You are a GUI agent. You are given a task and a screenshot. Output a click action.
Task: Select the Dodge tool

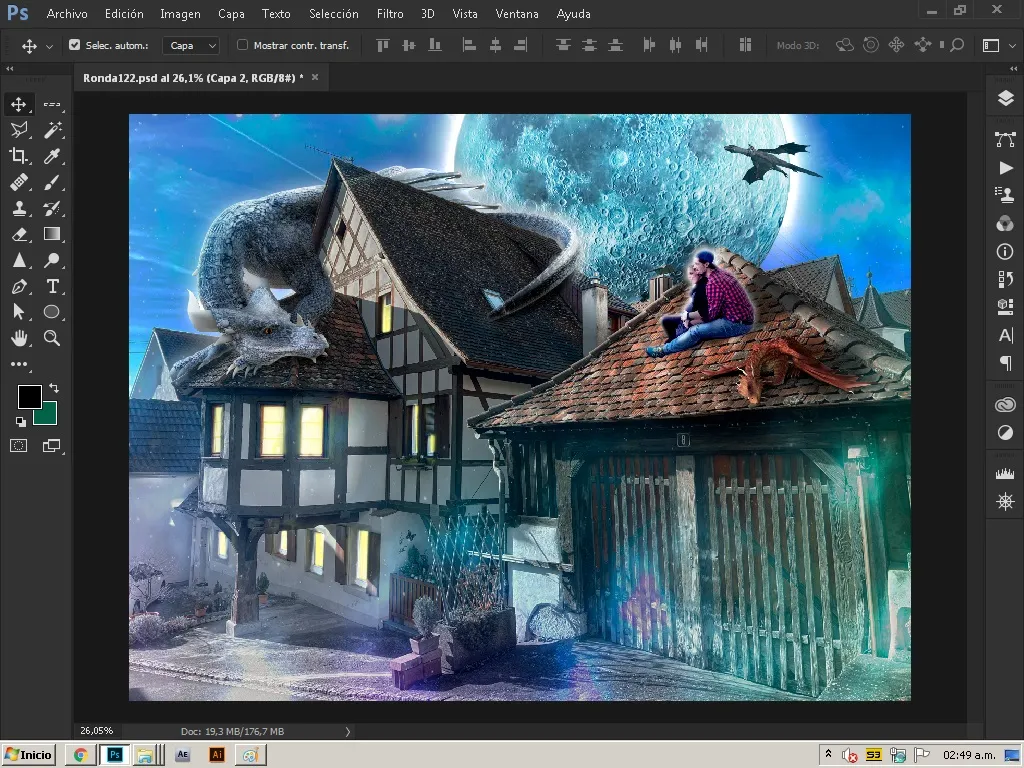(52, 260)
